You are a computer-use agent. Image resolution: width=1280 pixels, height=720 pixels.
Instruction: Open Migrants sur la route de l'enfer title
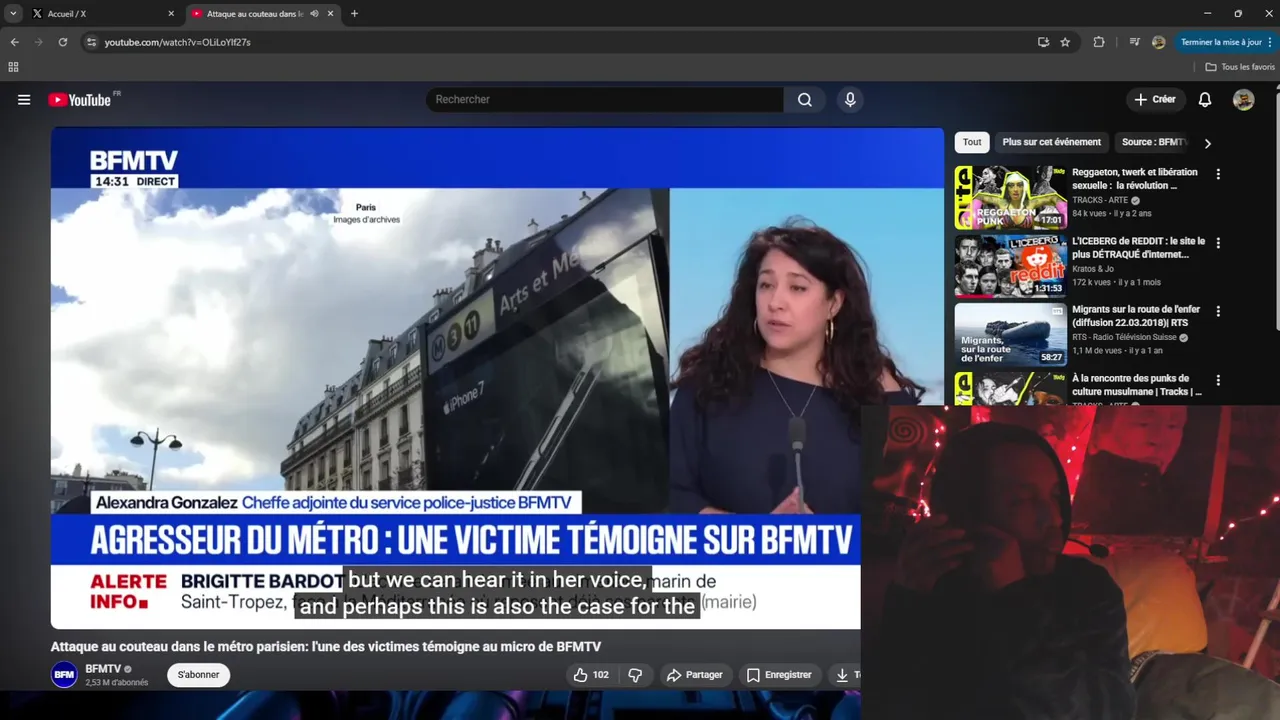coord(1136,316)
